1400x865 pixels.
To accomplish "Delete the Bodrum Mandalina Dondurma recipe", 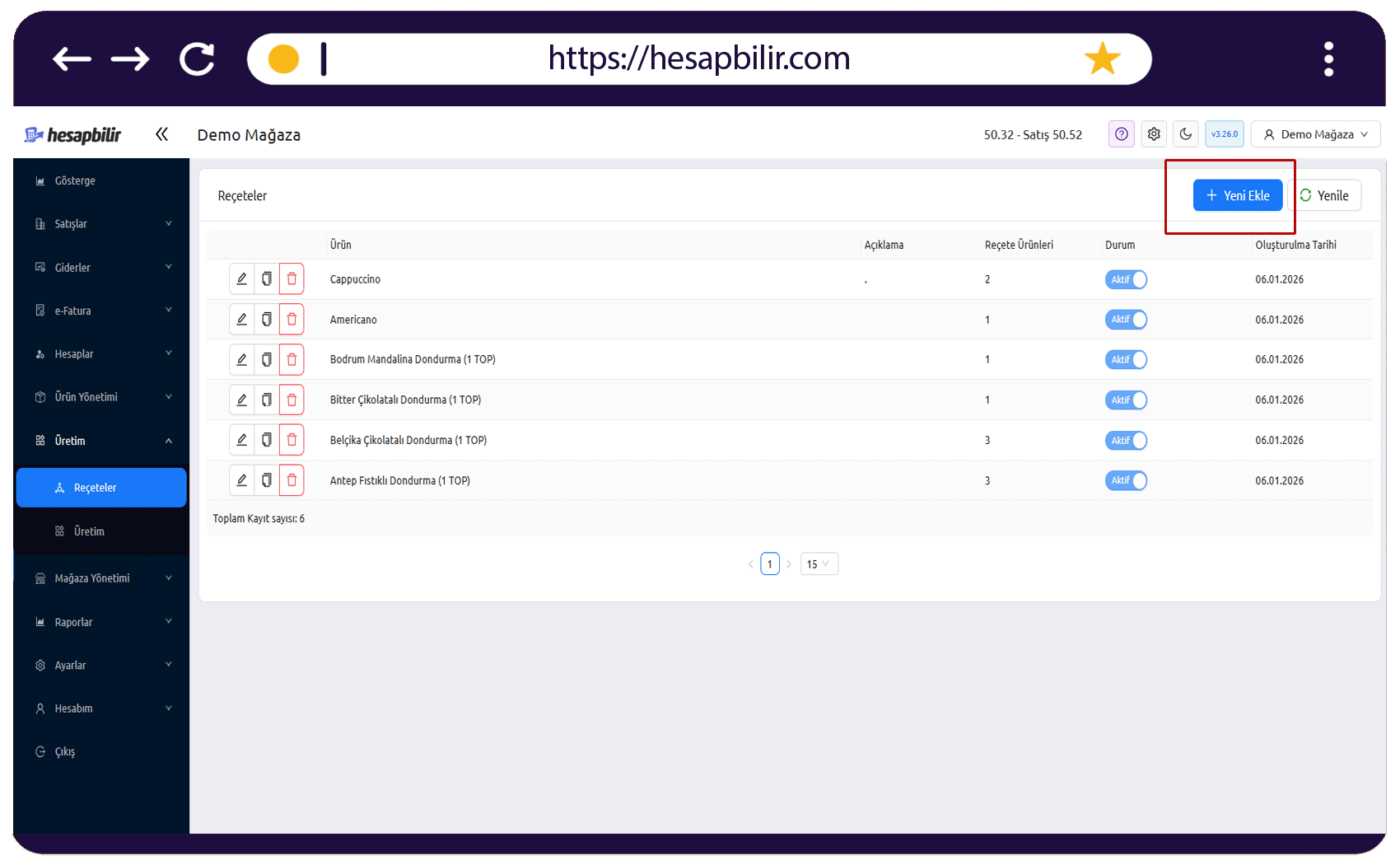I will coord(292,360).
